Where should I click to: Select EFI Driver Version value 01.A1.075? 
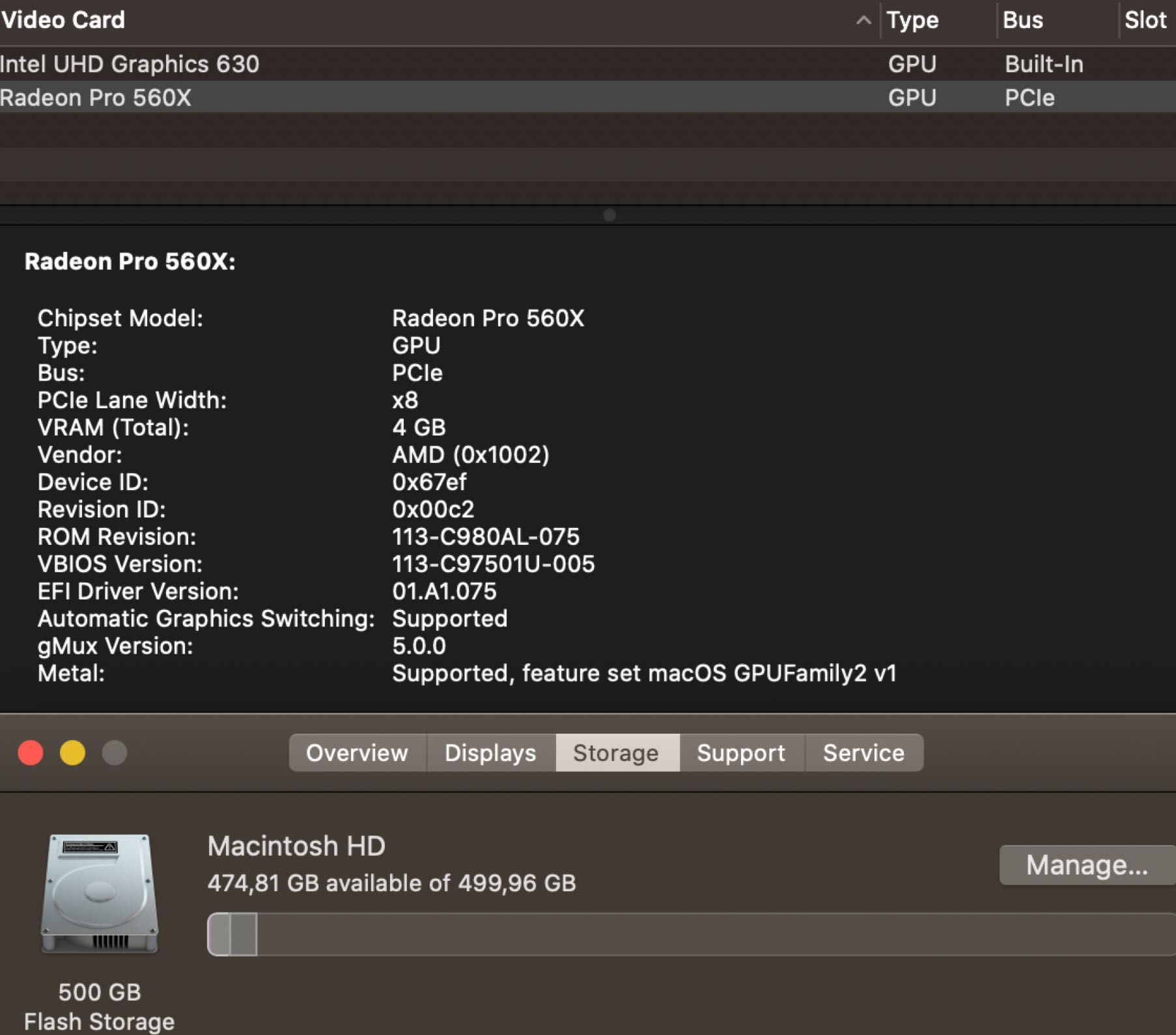[444, 592]
